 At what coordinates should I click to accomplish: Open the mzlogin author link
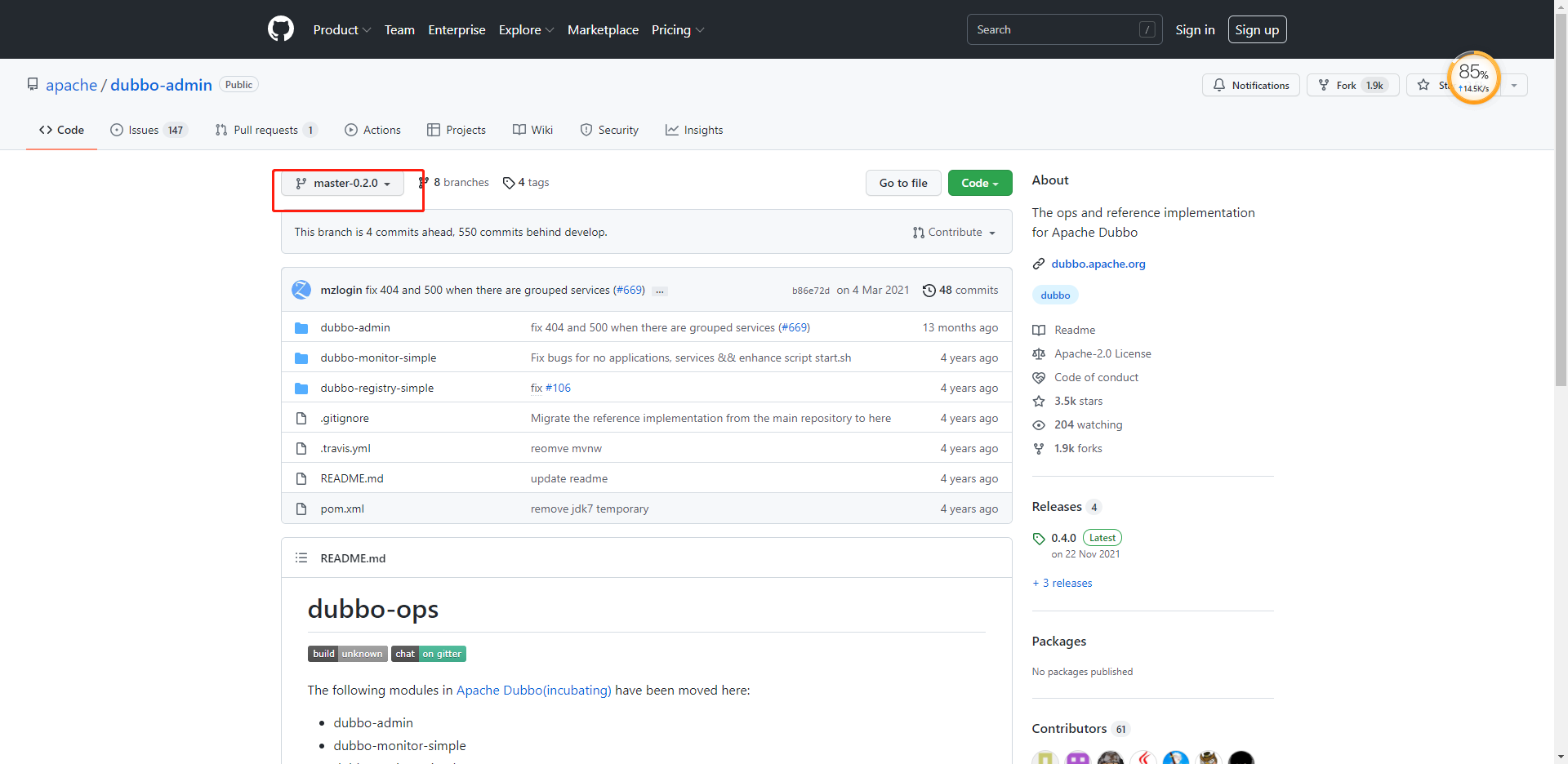[341, 290]
